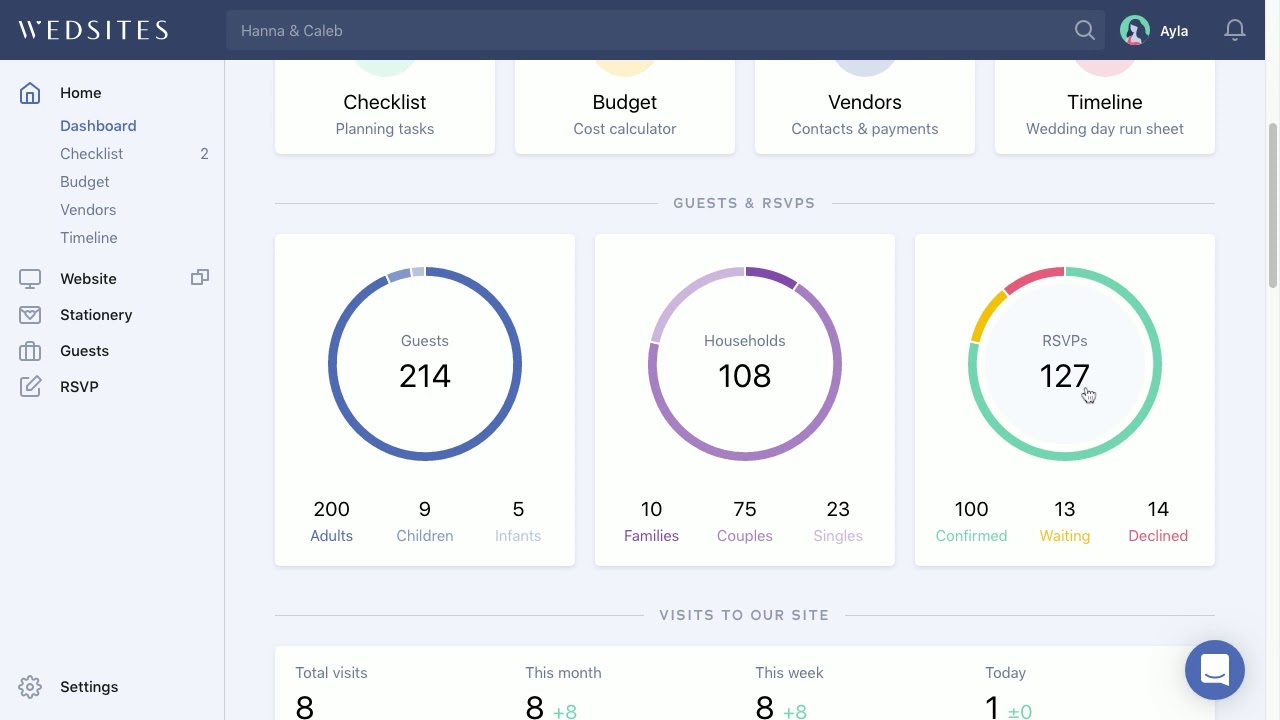Open website preview in new window icon
The height and width of the screenshot is (720, 1280).
click(200, 277)
